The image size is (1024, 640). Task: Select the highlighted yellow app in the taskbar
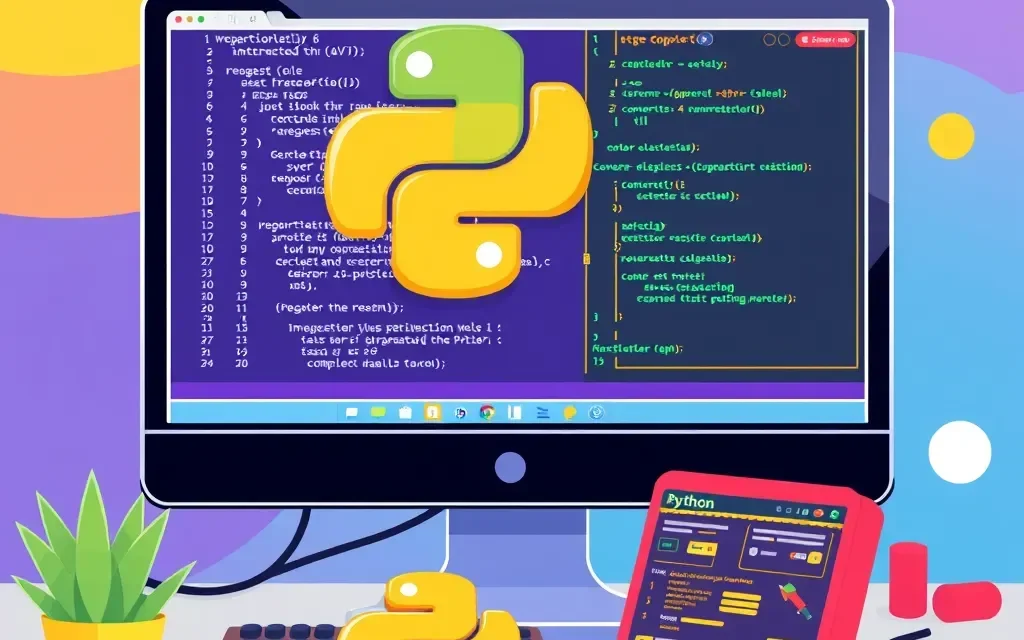pos(432,412)
